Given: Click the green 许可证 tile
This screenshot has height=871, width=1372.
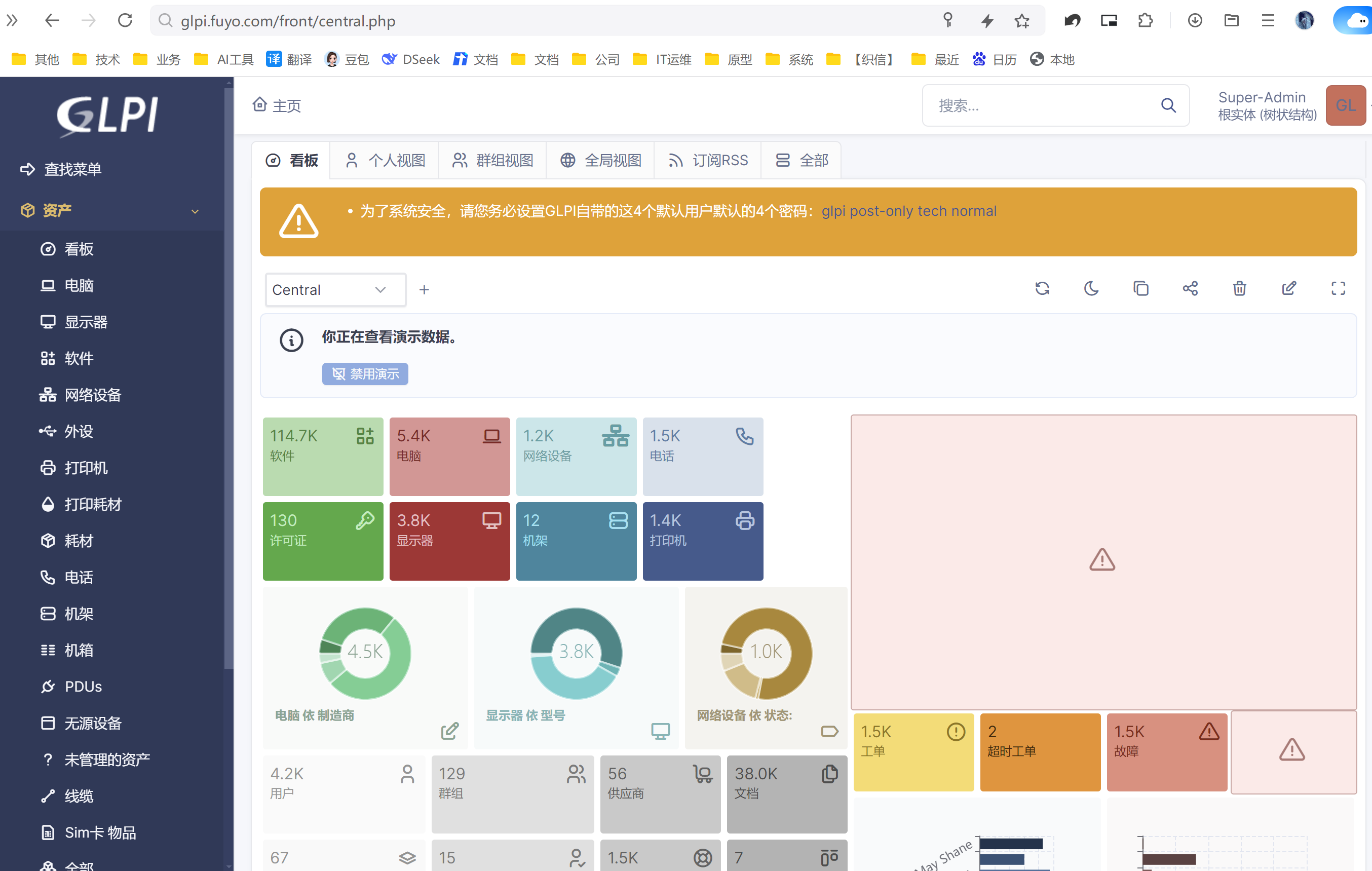Looking at the screenshot, I should pyautogui.click(x=323, y=541).
